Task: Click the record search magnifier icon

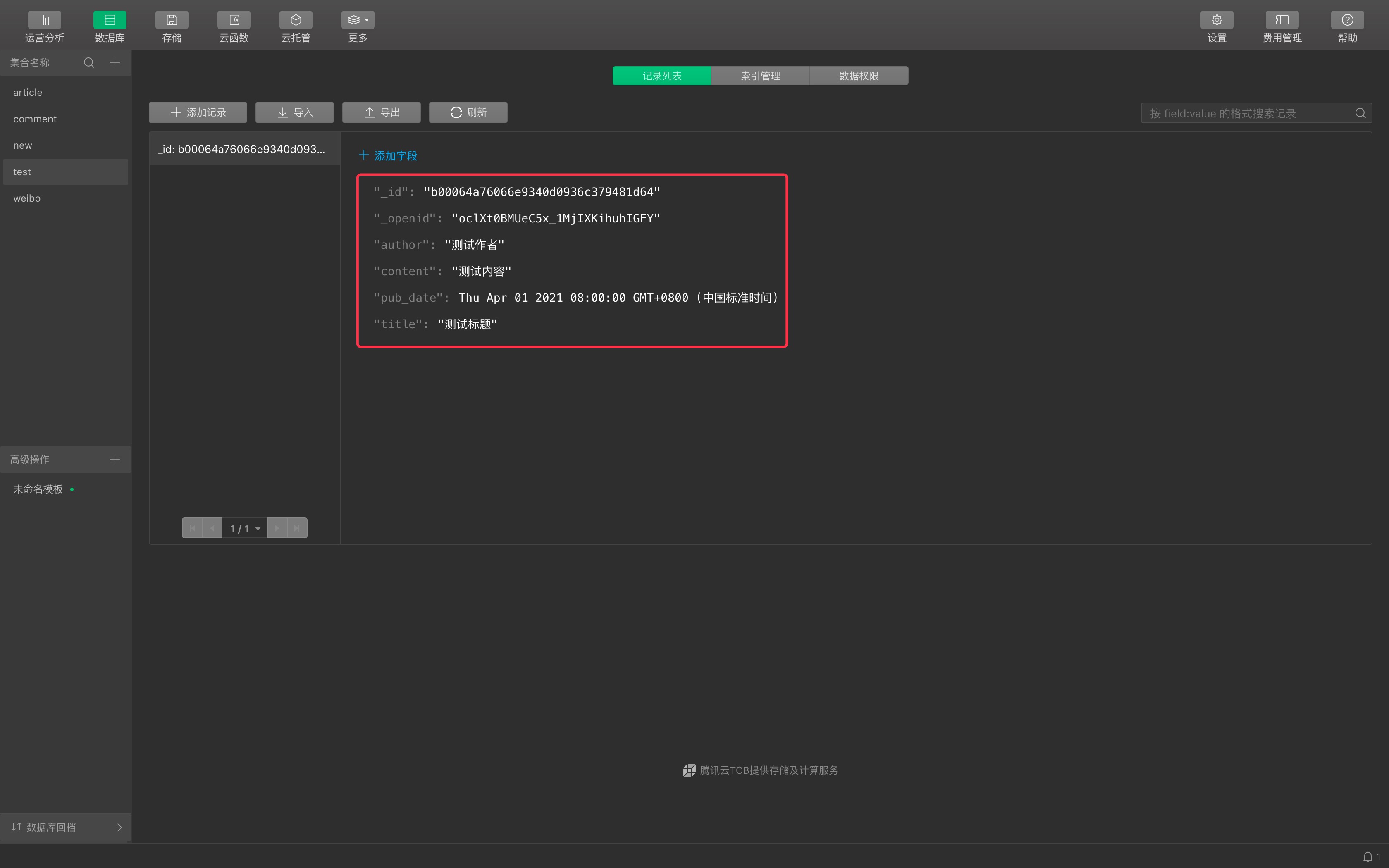Action: 1360,113
